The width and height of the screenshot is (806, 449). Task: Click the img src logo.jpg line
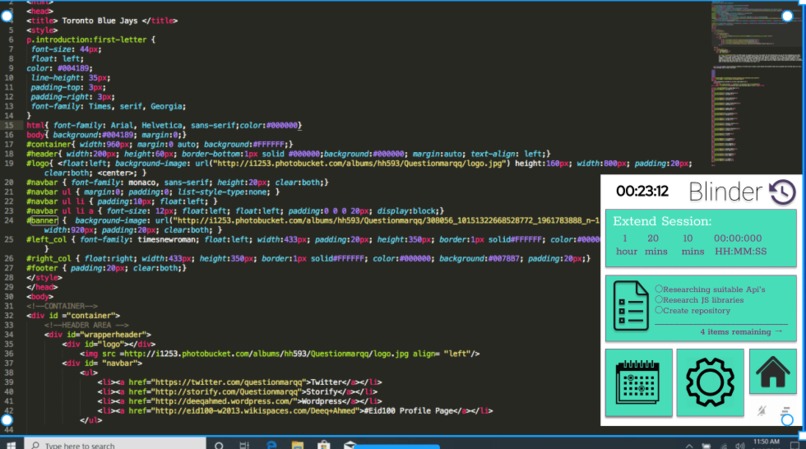click(x=280, y=353)
